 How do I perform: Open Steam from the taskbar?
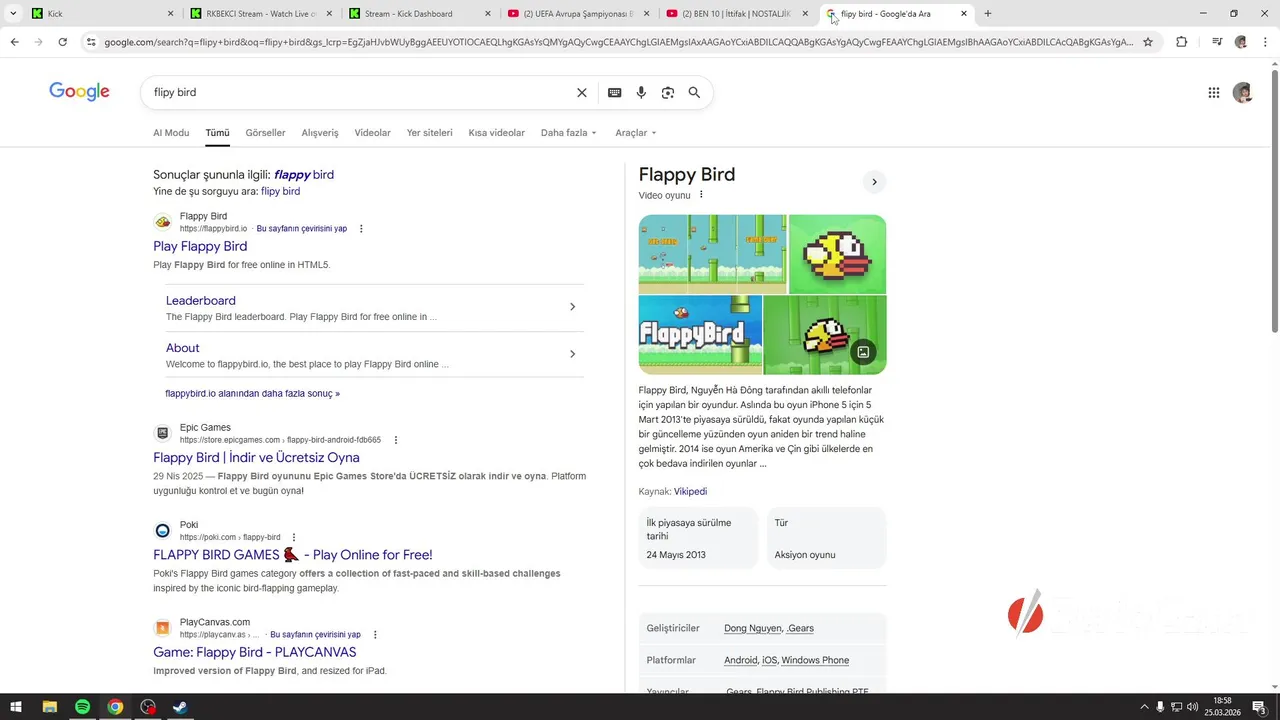pos(180,707)
